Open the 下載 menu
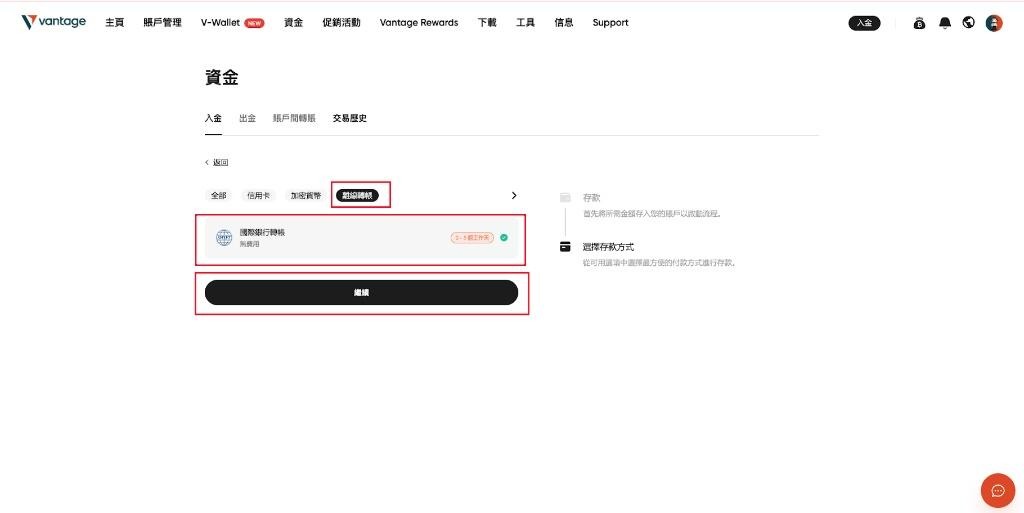 click(x=487, y=23)
